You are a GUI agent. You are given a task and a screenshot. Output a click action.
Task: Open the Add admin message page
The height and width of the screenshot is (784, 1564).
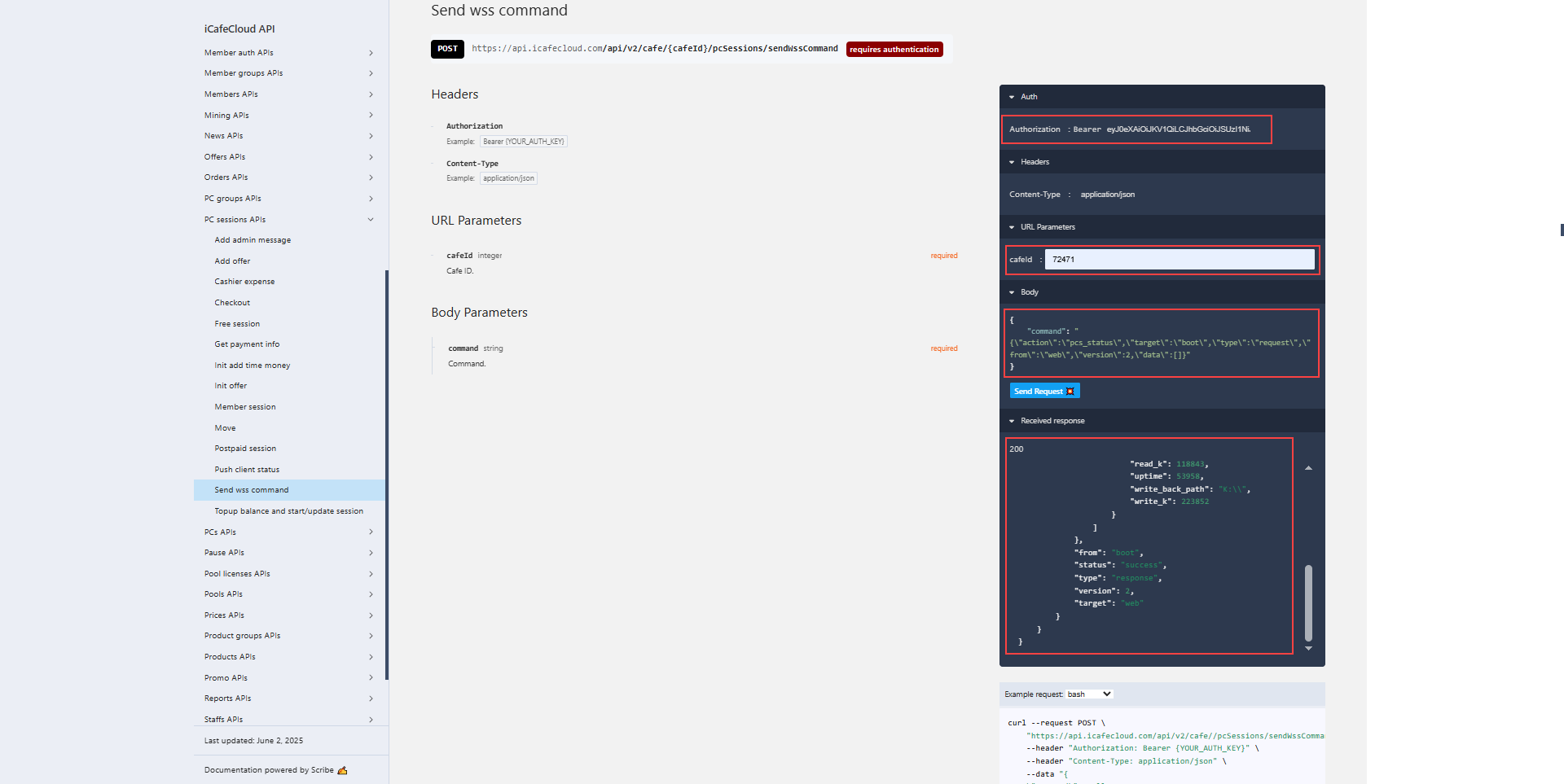[x=253, y=240]
